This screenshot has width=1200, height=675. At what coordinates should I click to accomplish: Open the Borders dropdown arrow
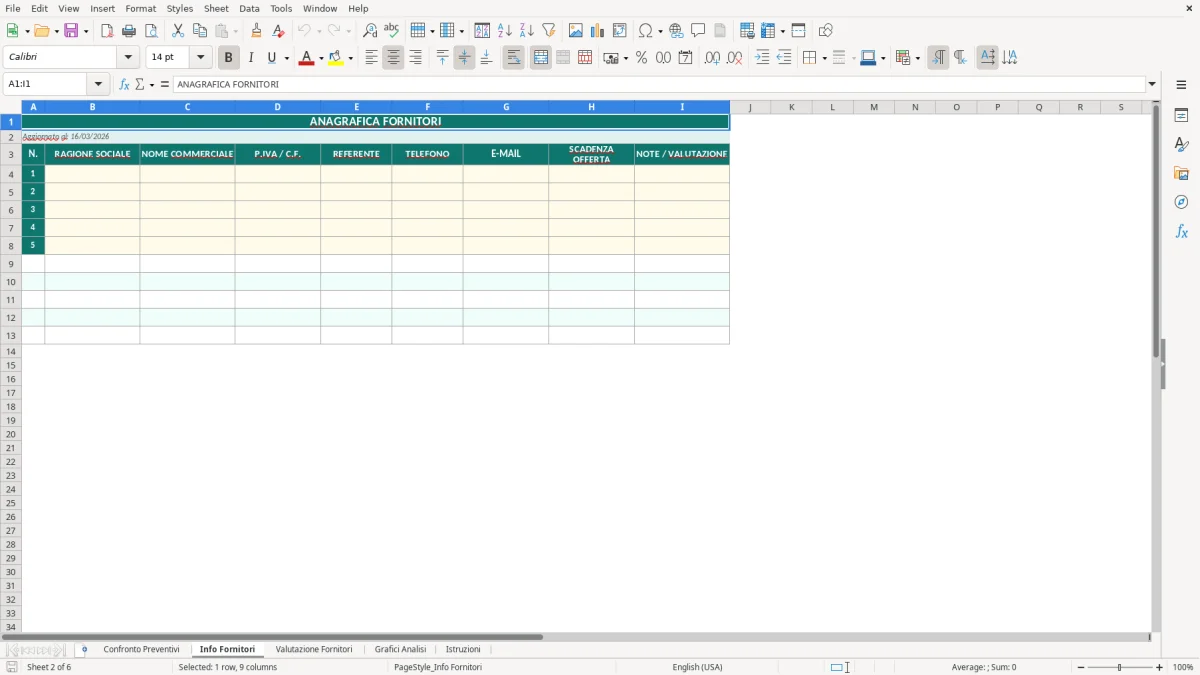[824, 58]
